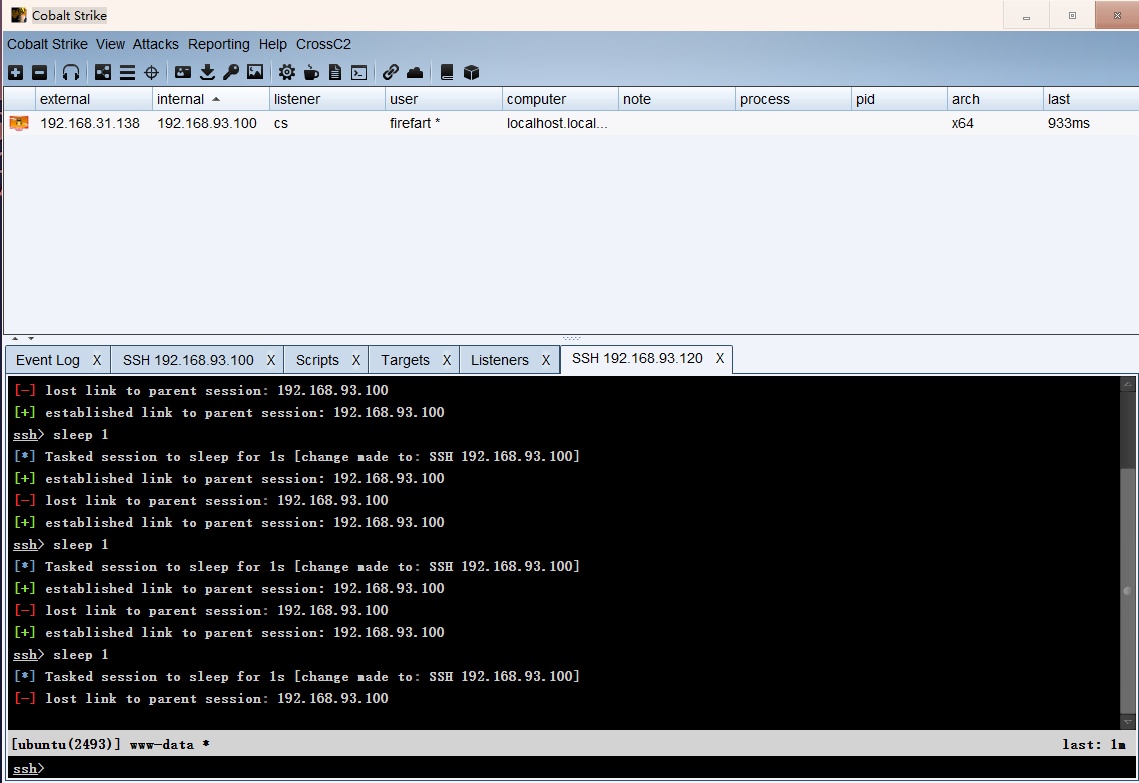Open the credentials key icon

[231, 72]
